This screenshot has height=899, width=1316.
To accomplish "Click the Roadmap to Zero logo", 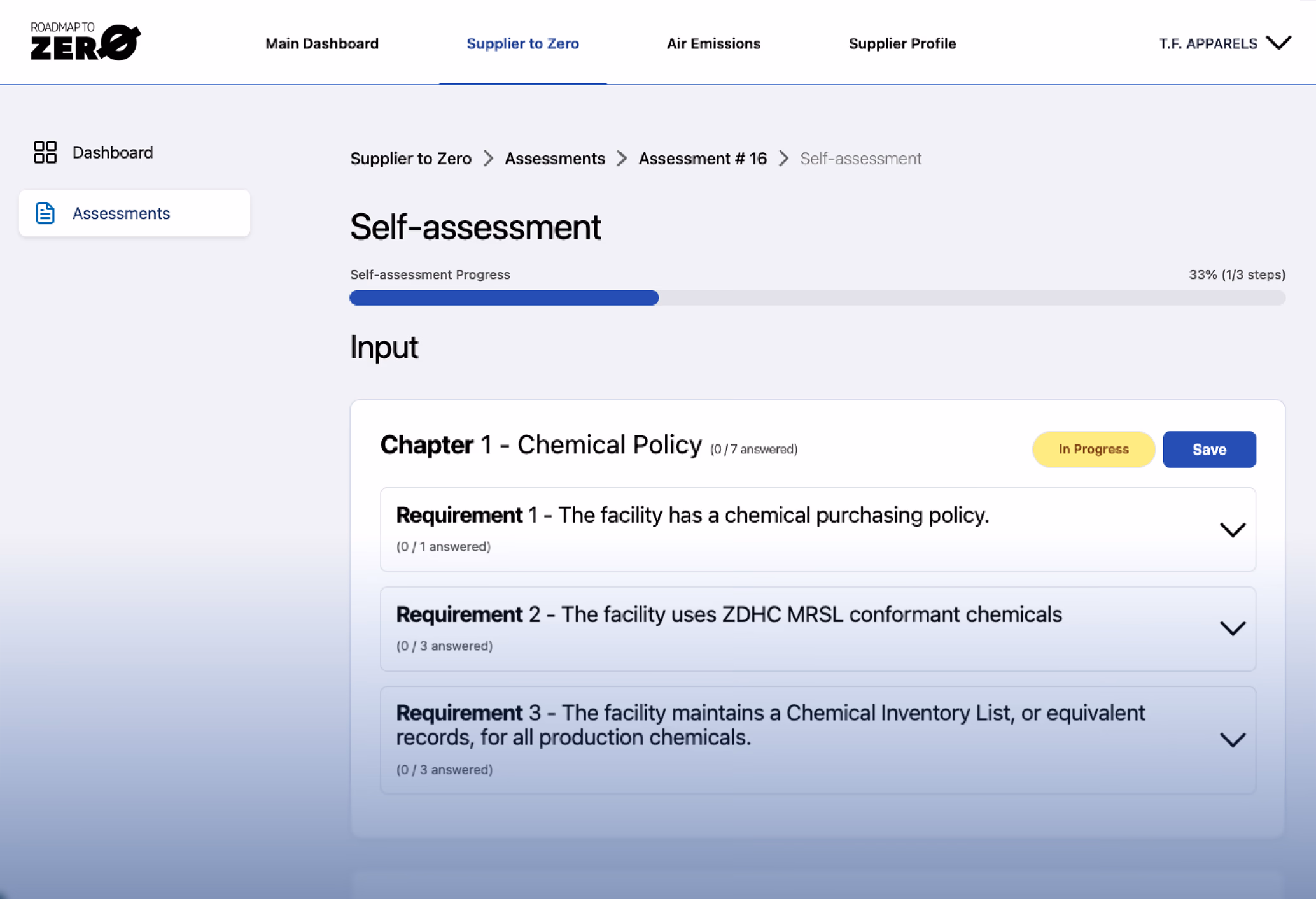I will pyautogui.click(x=86, y=42).
